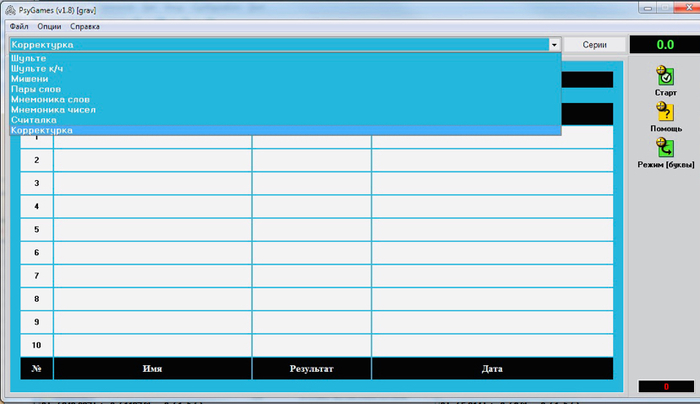Open the Опции menu

[49, 26]
